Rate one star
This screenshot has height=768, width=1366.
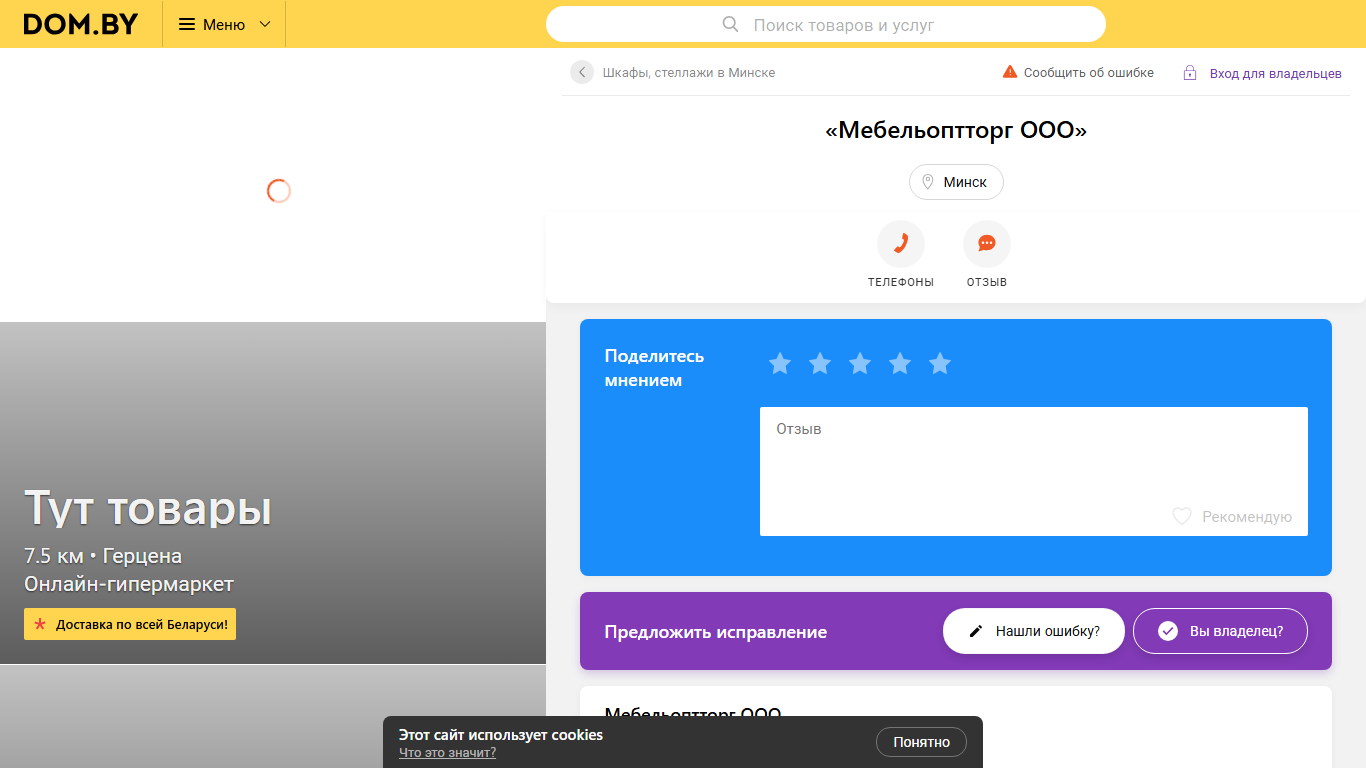click(x=780, y=364)
